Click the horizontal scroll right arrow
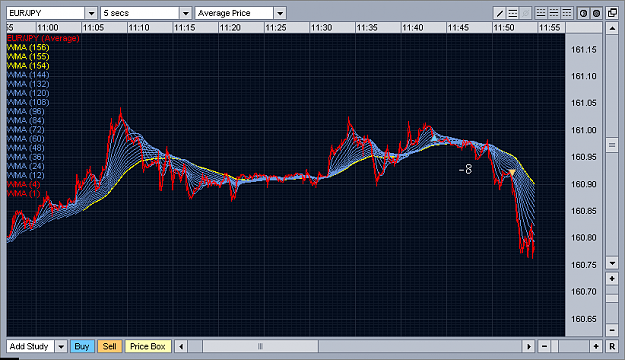Screen dimensions: 625x360 coord(529,346)
